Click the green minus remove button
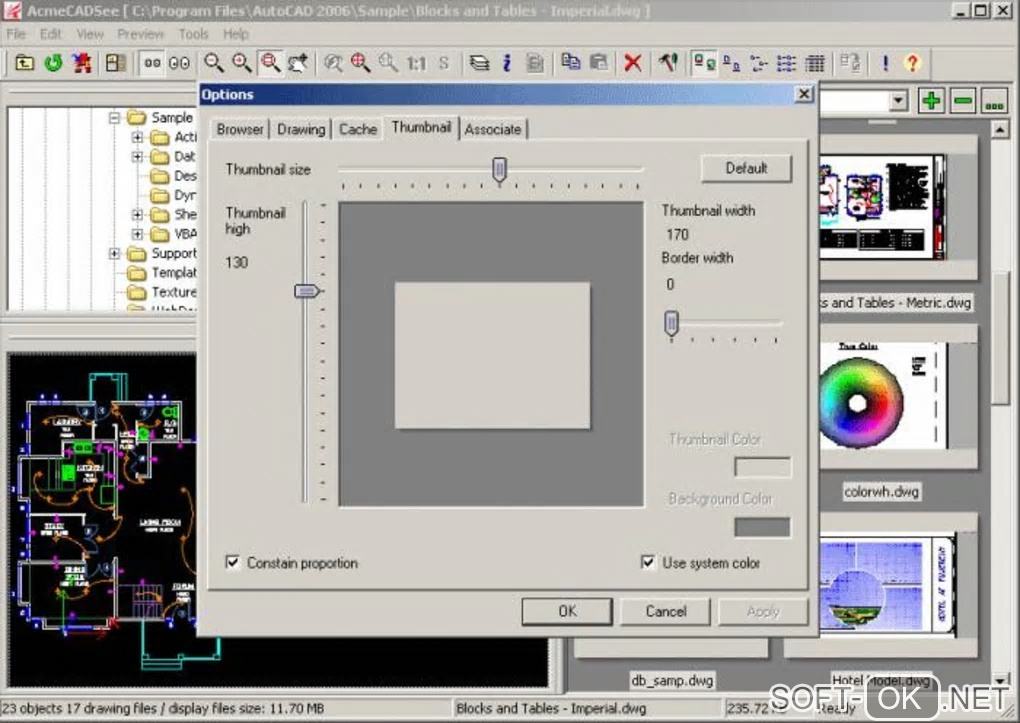 pyautogui.click(x=963, y=101)
